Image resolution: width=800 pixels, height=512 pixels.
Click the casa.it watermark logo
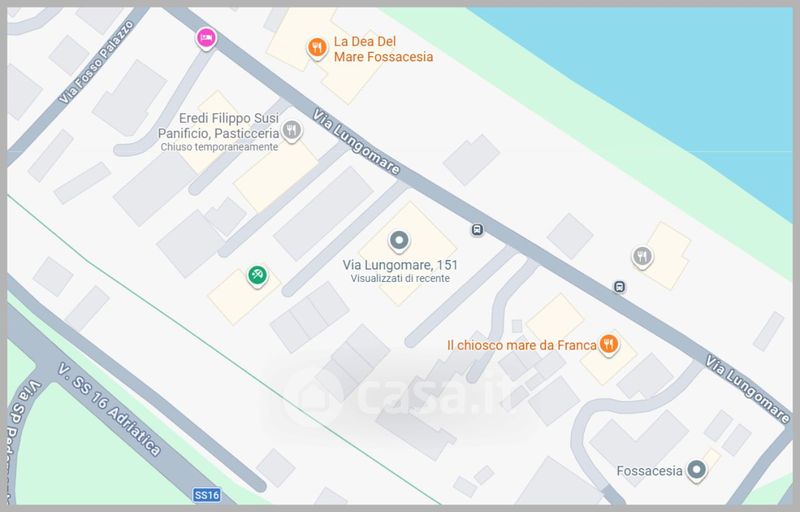[395, 393]
